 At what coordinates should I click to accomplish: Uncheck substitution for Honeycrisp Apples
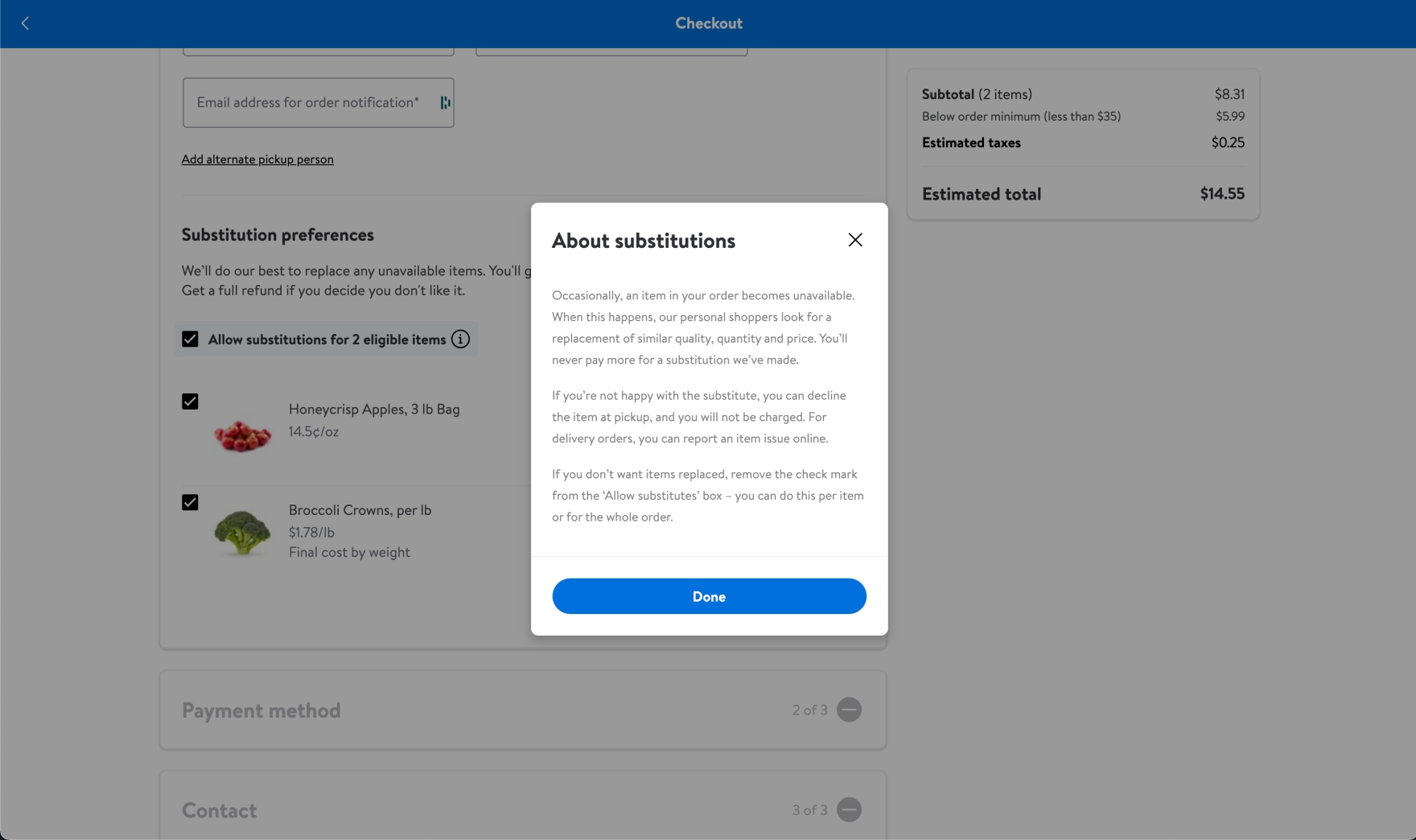coord(190,401)
